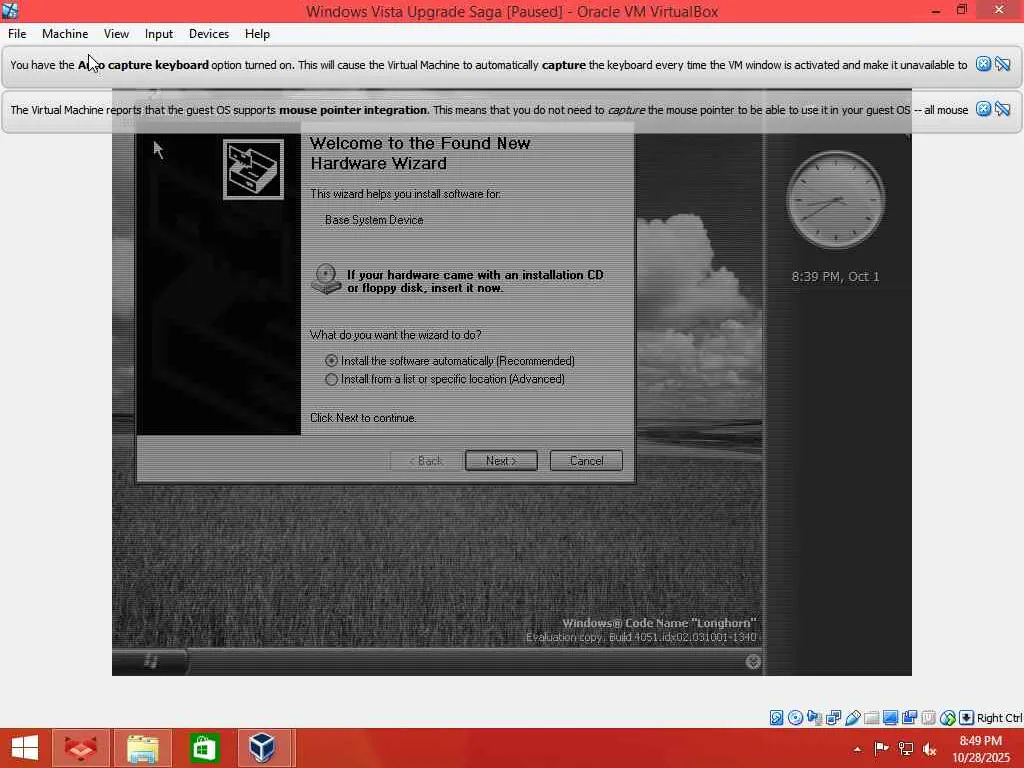
Task: Click Cancel in the hardware wizard
Action: (586, 460)
